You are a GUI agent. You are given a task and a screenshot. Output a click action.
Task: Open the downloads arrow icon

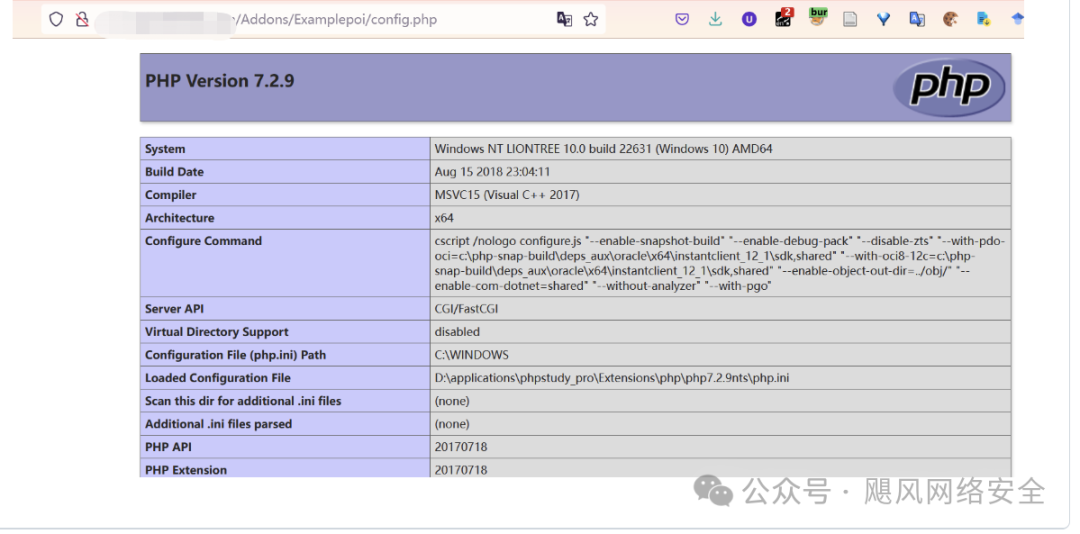tap(716, 19)
